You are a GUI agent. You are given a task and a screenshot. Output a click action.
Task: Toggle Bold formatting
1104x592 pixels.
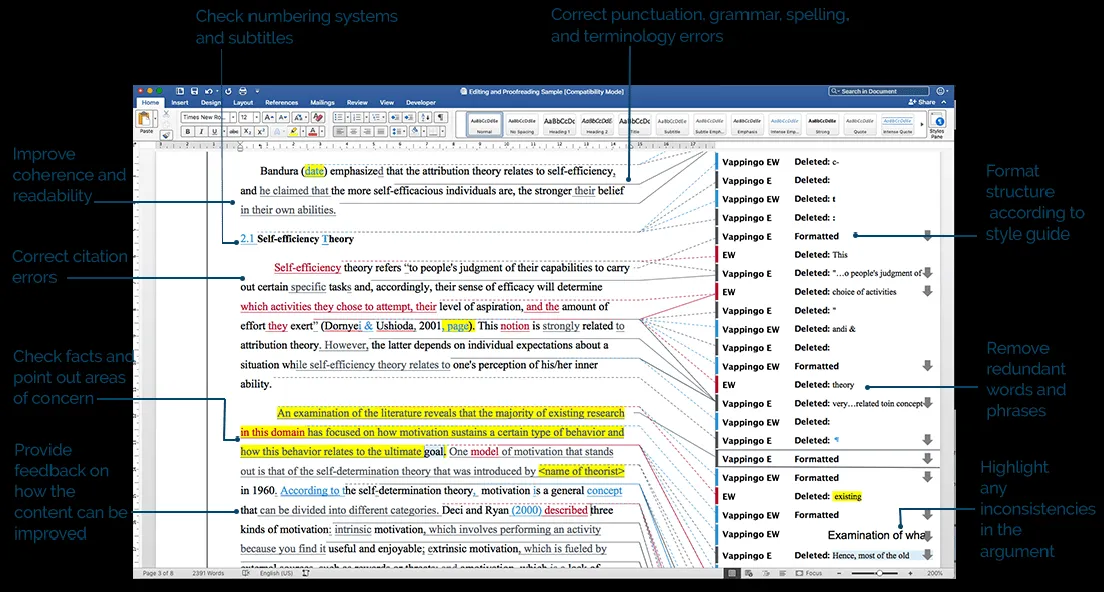(188, 132)
